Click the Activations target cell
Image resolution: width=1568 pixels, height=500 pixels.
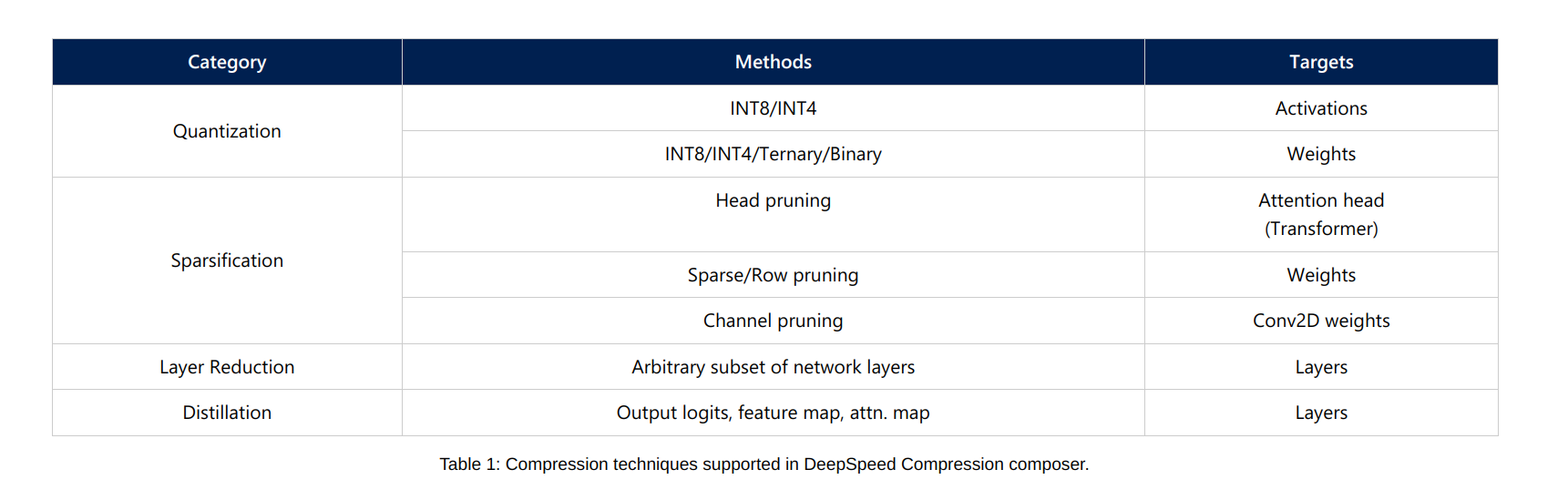pos(1320,108)
